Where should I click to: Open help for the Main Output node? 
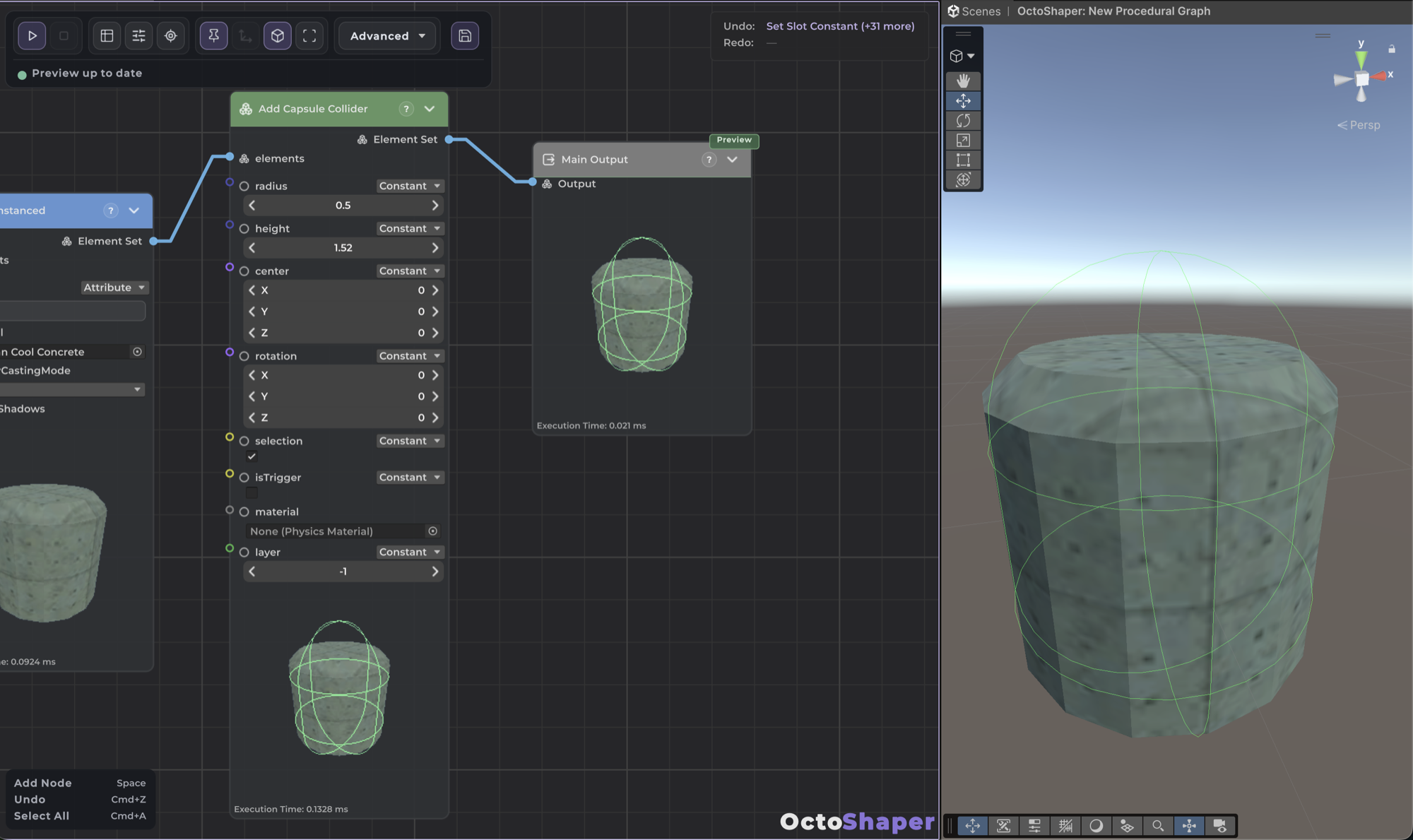(709, 160)
